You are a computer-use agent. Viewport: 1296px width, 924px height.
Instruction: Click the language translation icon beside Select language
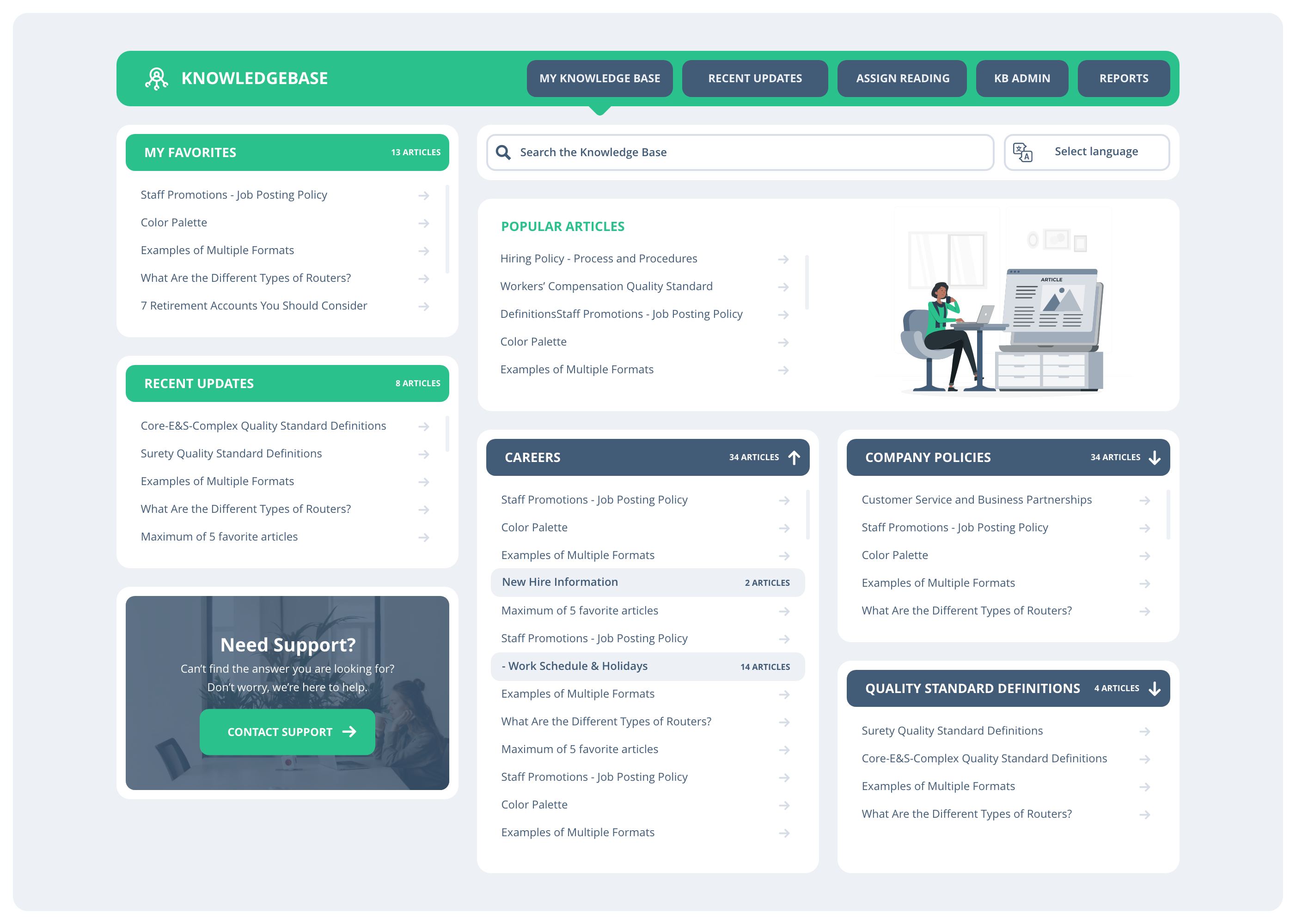tap(1023, 152)
